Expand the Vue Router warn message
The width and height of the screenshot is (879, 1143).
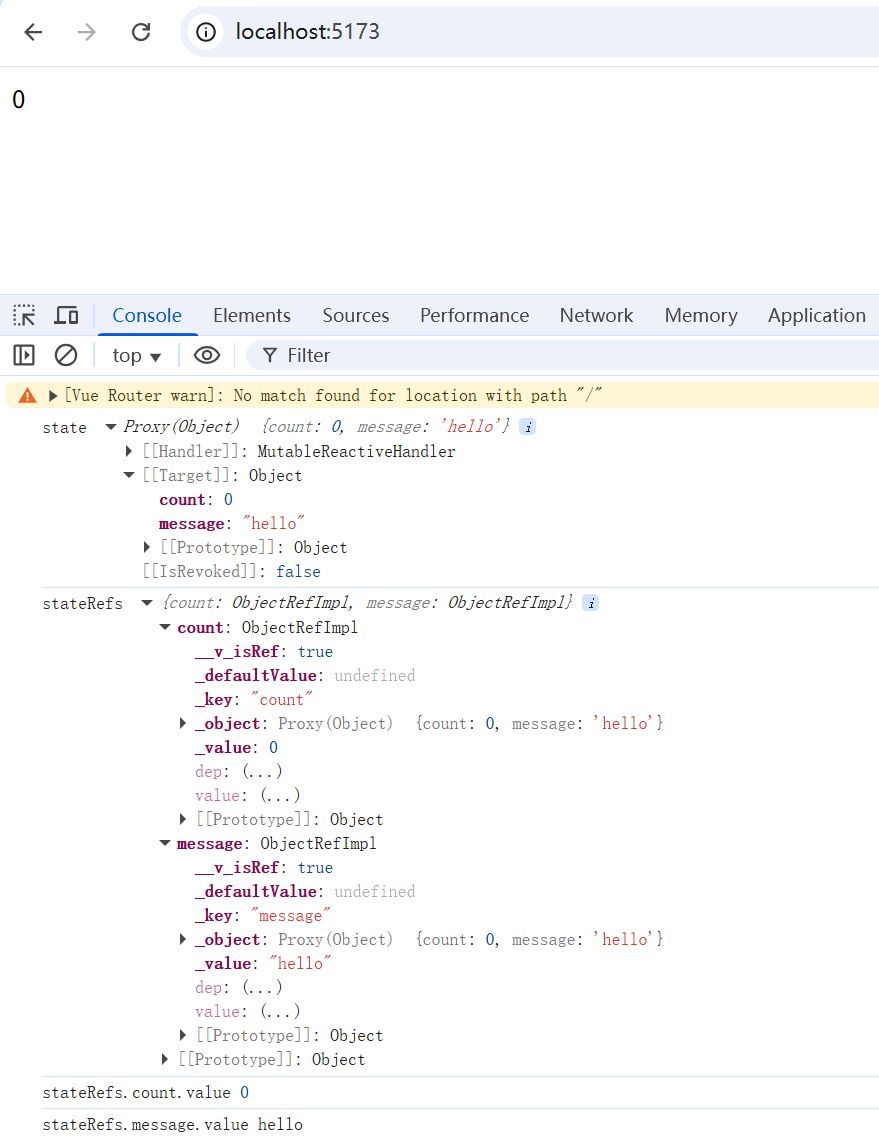[x=53, y=396]
